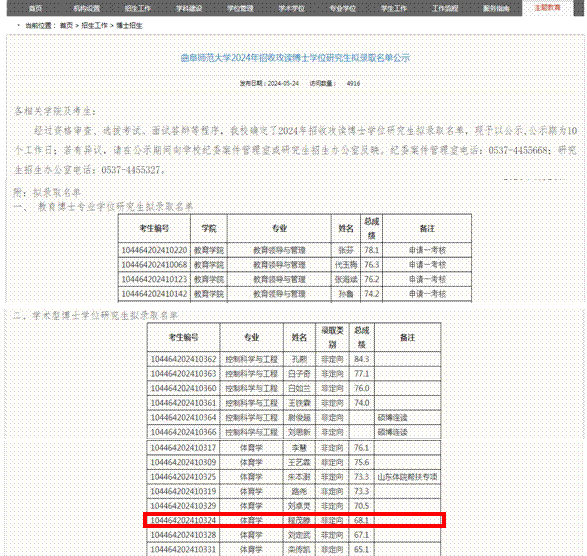Click the 山东体院帮扶专项 remark cell
This screenshot has height=556, width=587.
point(407,477)
